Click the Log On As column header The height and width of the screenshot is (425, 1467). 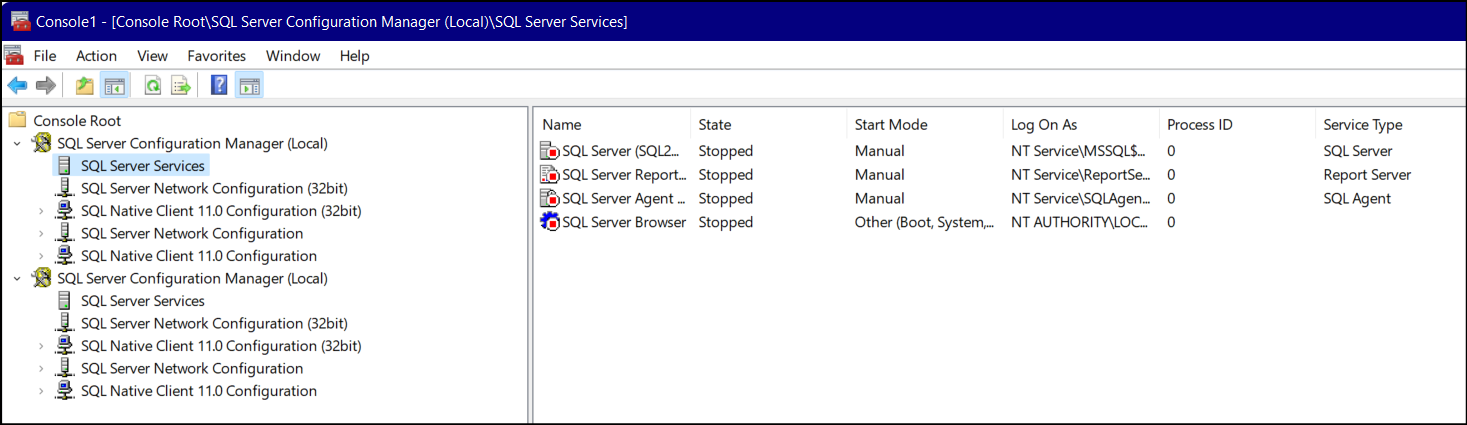pyautogui.click(x=1043, y=125)
